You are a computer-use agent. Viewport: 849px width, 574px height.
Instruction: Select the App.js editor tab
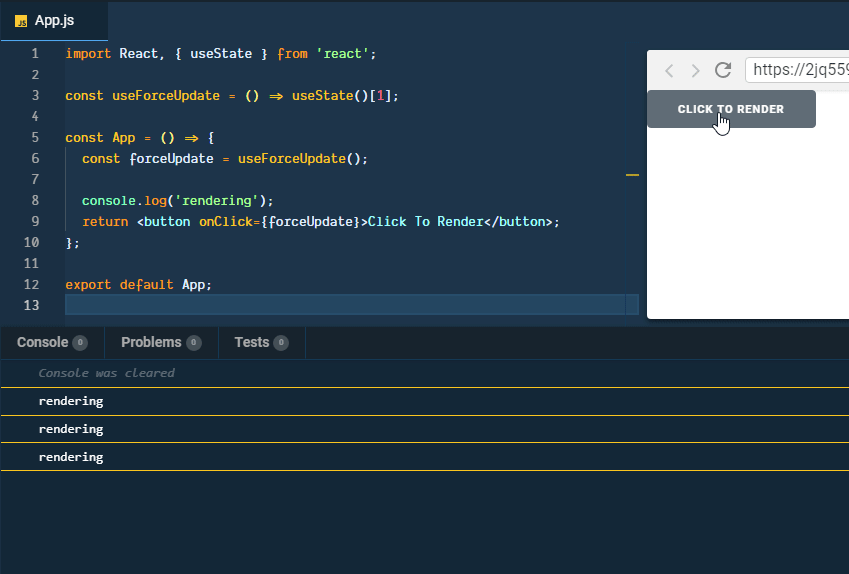click(54, 21)
